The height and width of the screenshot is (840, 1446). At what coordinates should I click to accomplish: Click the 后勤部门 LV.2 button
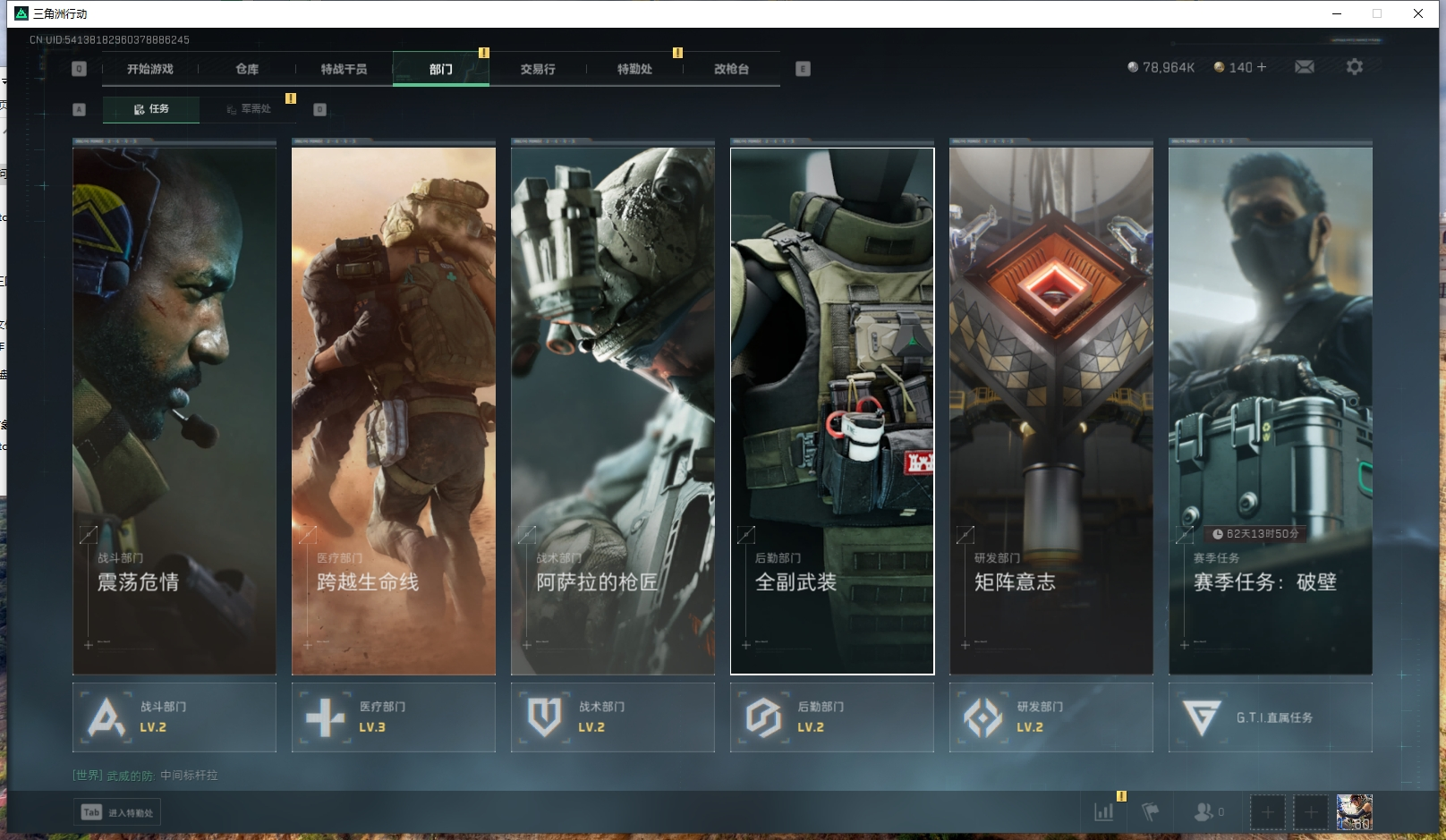click(x=832, y=717)
